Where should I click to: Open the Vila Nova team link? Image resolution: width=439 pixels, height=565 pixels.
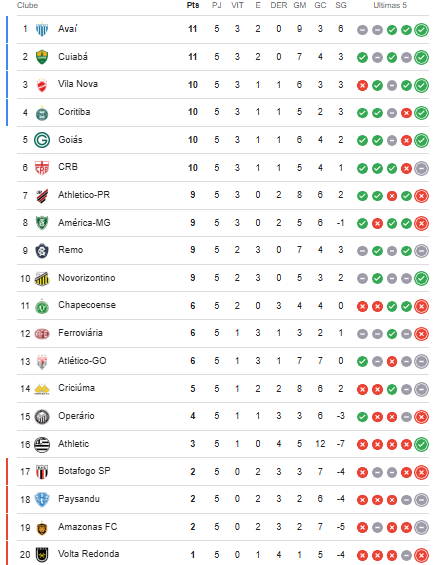(78, 84)
